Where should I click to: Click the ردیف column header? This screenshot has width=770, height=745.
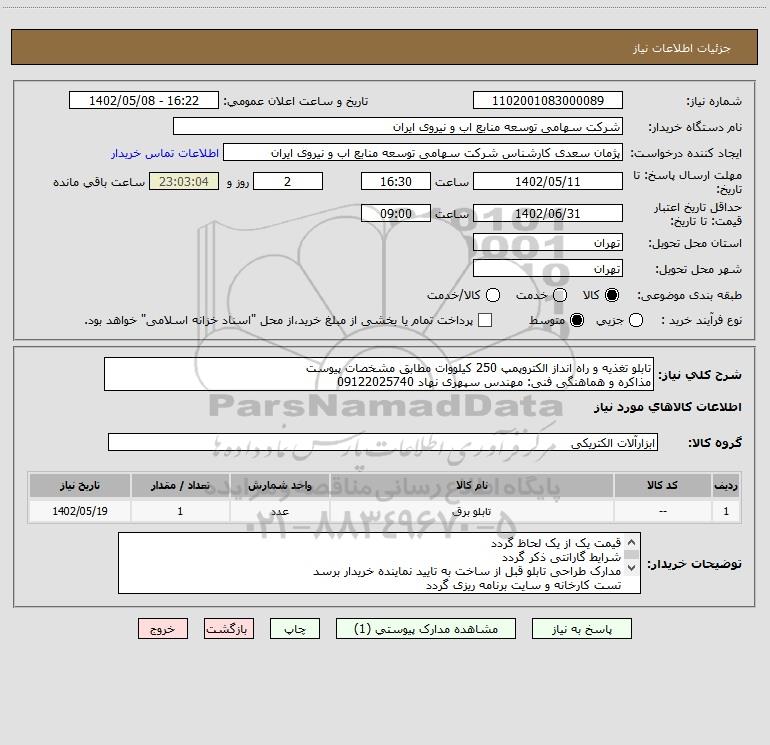pos(726,486)
